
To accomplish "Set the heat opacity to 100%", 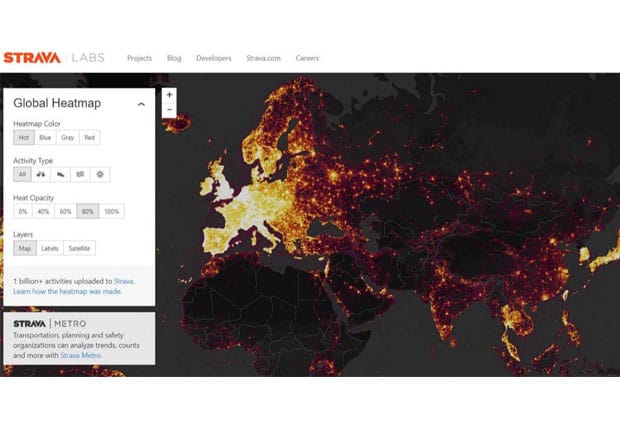I will (x=112, y=212).
